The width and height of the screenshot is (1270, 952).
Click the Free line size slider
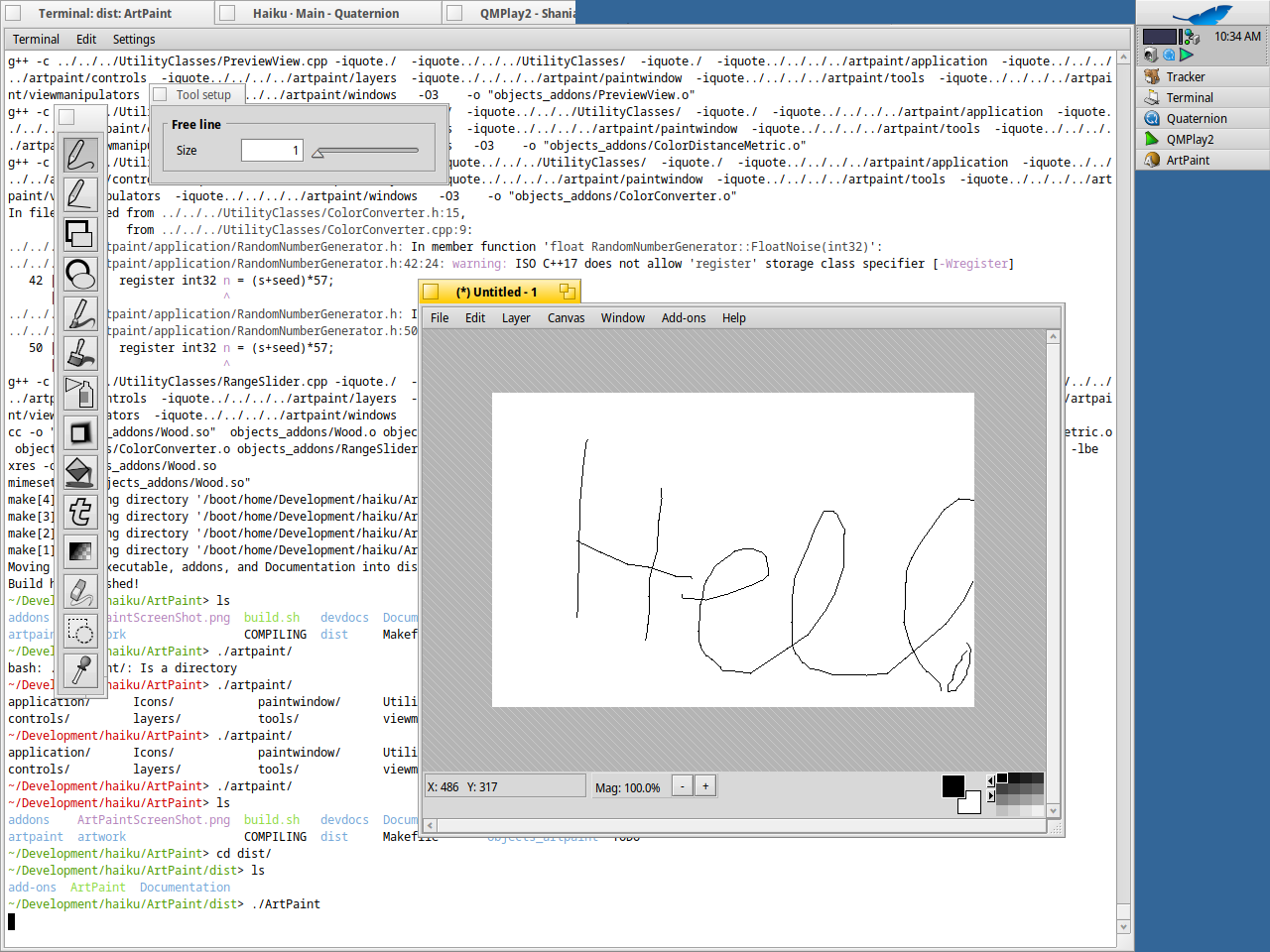click(x=365, y=152)
